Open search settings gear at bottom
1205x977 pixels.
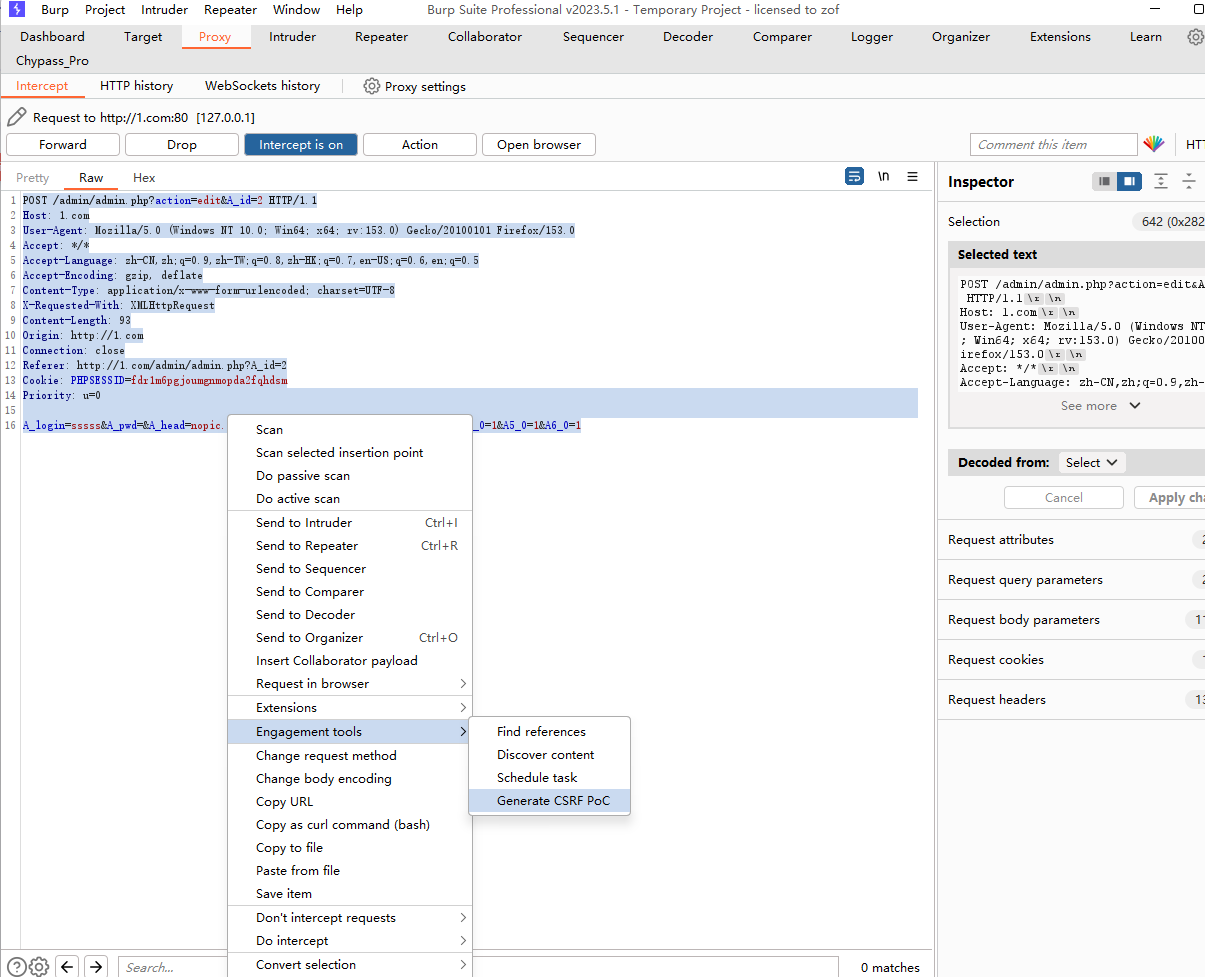[39, 967]
